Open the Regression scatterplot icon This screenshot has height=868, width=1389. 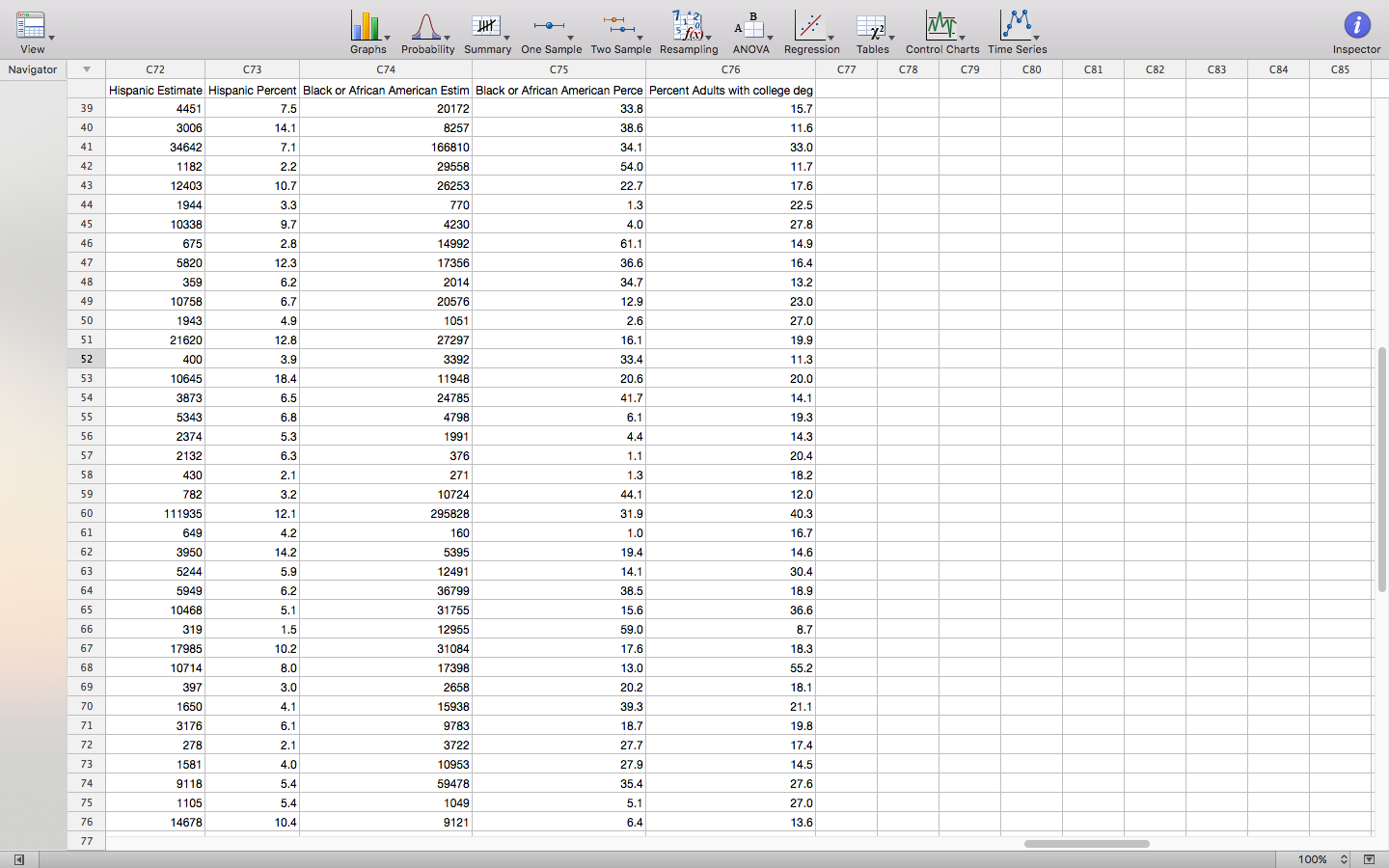coord(809,26)
